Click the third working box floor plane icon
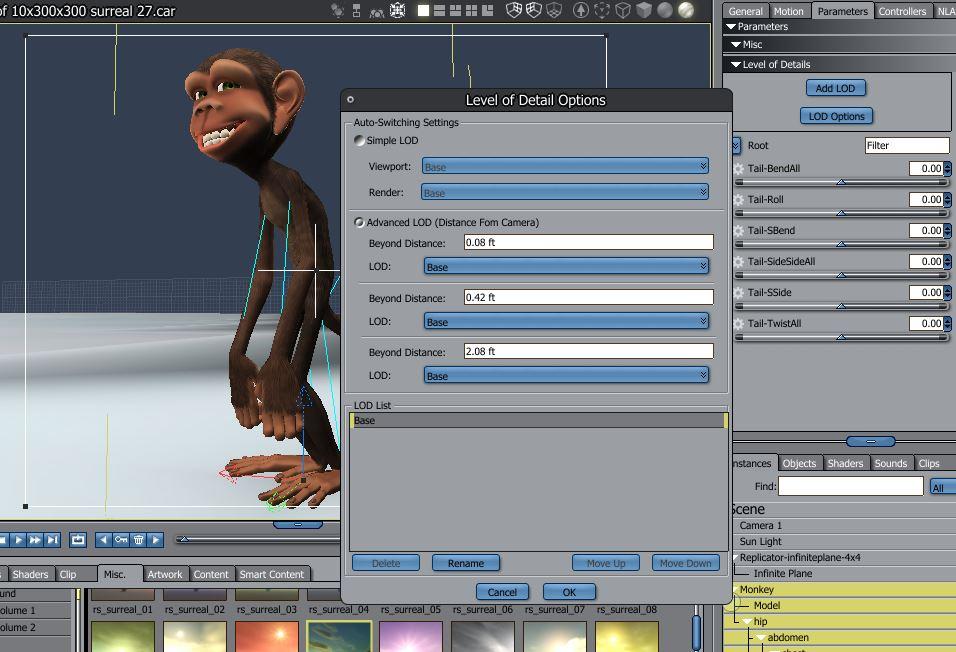This screenshot has width=956, height=652. tap(554, 10)
